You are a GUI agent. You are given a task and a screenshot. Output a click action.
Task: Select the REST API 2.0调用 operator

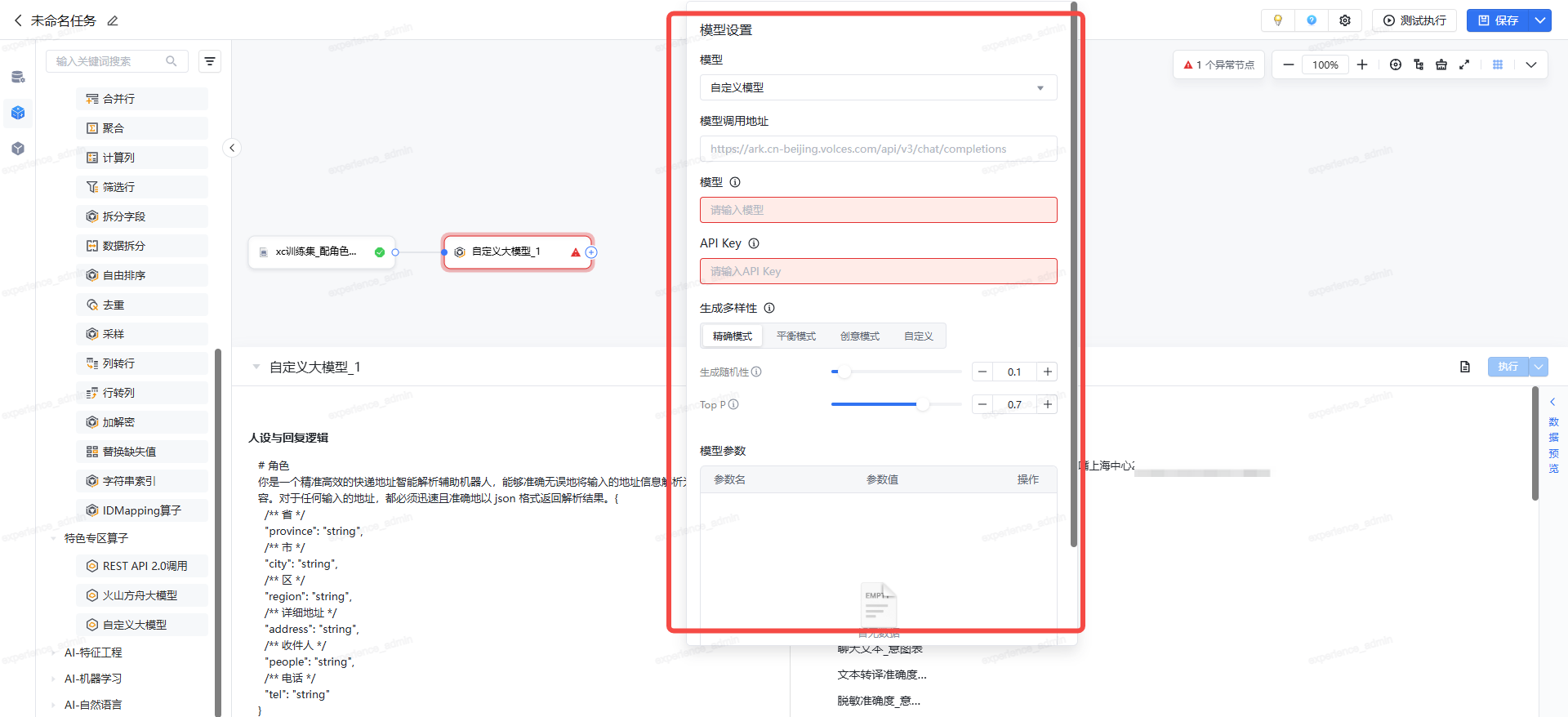[x=142, y=566]
